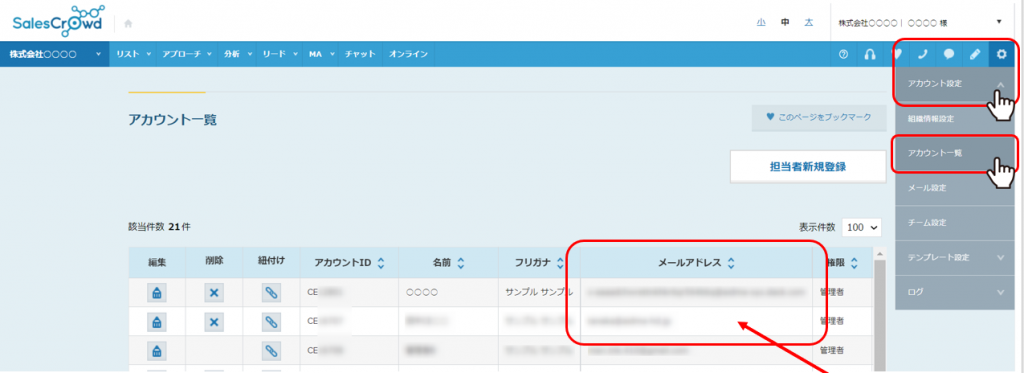The image size is (1024, 373).
Task: Open the MA menu
Action: pos(321,54)
